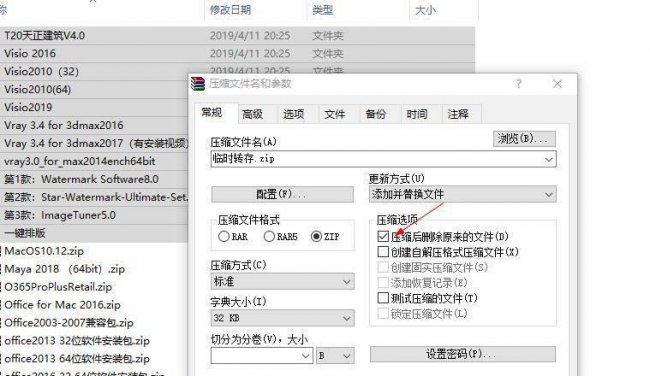
Task: Click the 浏览(B)... button
Action: point(524,138)
